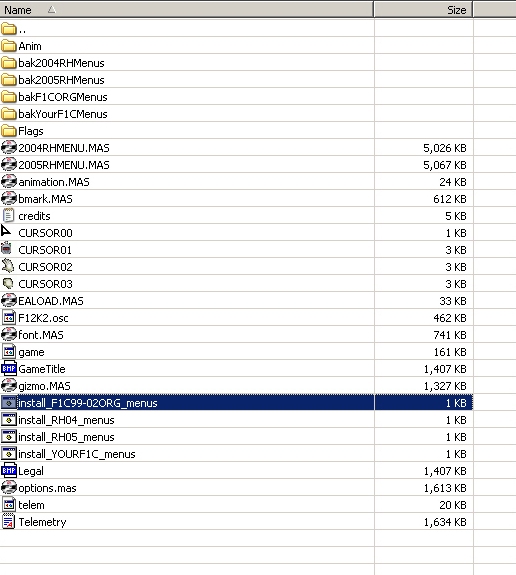Select the Legal BMP file icon
The image size is (516, 575).
click(9, 470)
